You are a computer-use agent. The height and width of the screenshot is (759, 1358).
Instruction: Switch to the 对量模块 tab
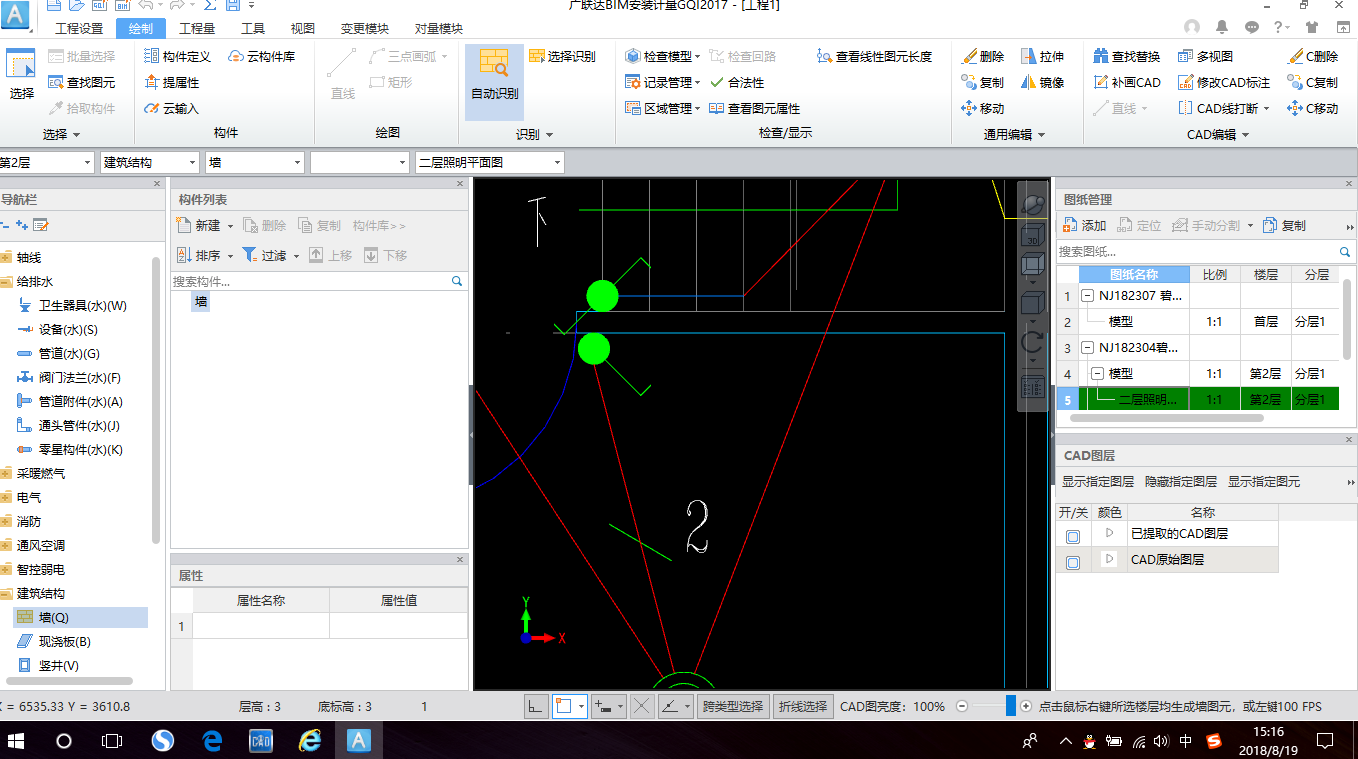pyautogui.click(x=438, y=28)
